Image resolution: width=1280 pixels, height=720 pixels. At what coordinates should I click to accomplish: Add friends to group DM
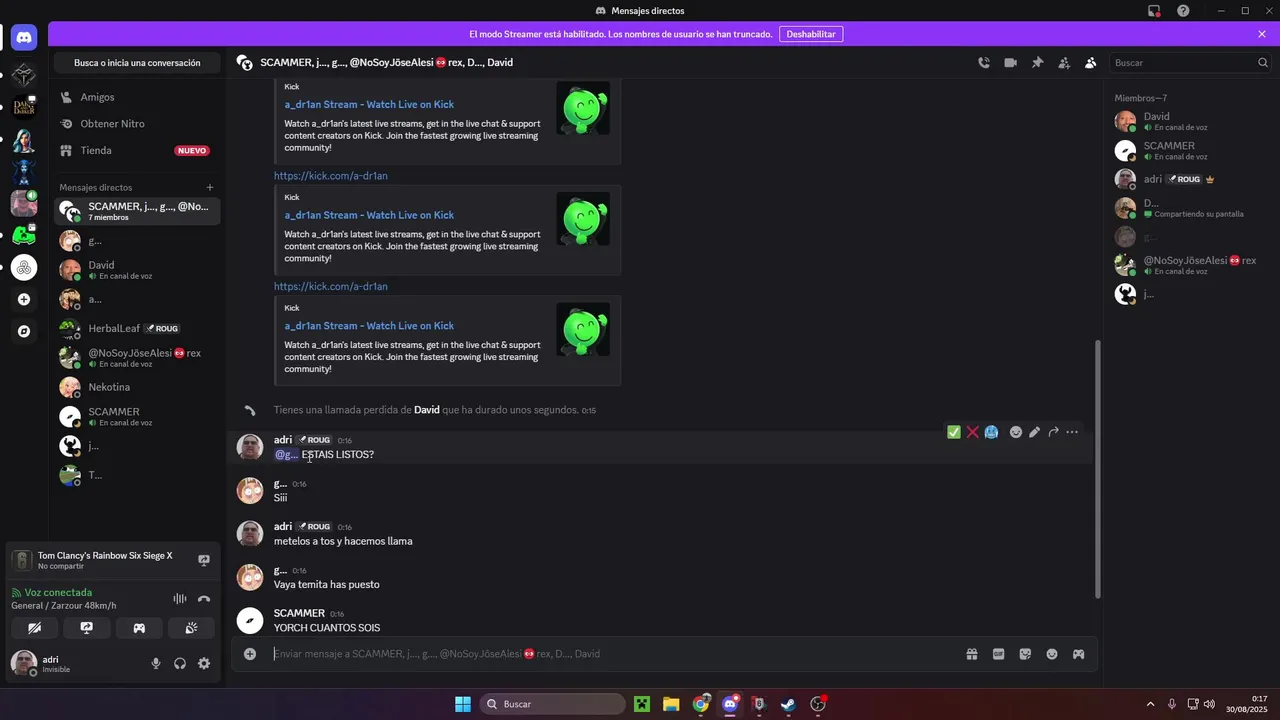pos(1064,62)
